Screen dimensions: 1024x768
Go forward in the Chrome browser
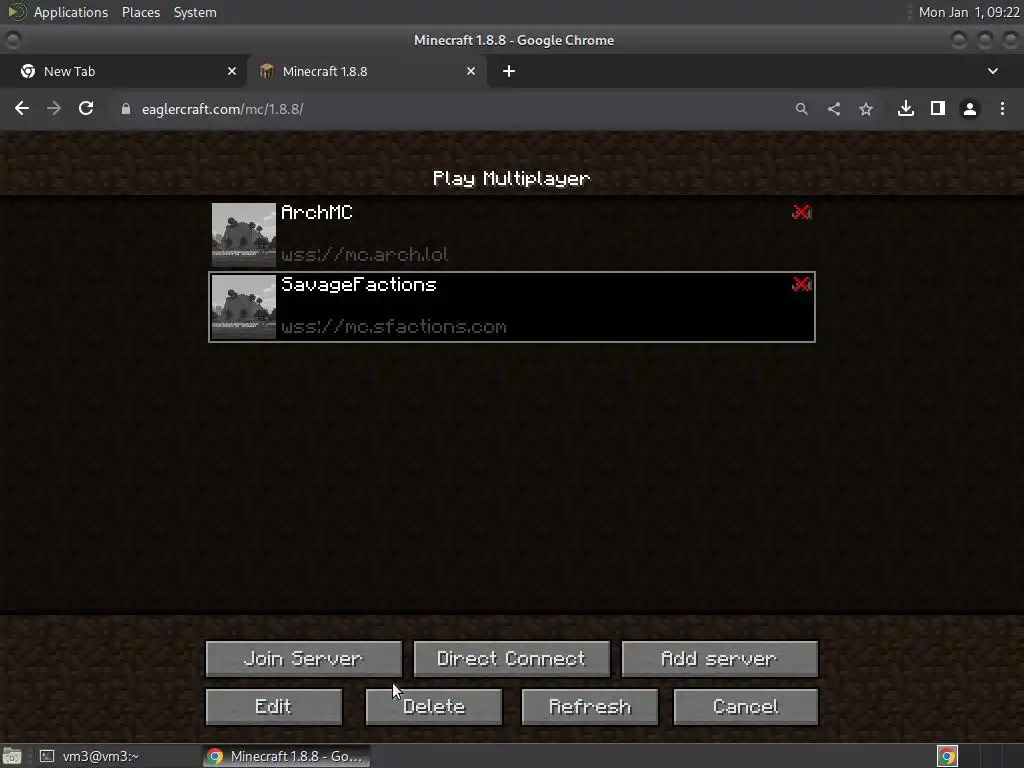[x=54, y=108]
